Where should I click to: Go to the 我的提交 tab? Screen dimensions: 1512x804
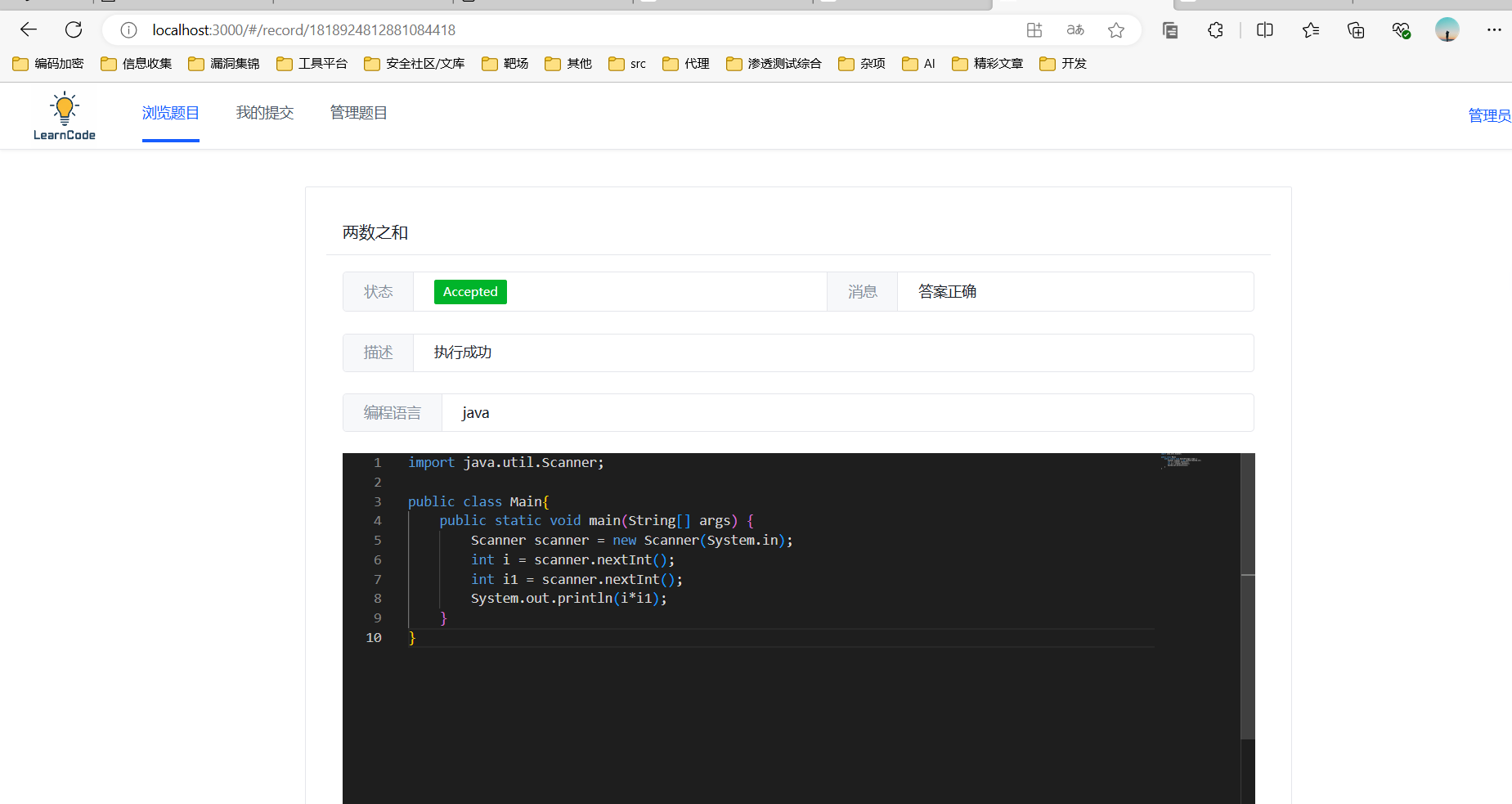(264, 113)
